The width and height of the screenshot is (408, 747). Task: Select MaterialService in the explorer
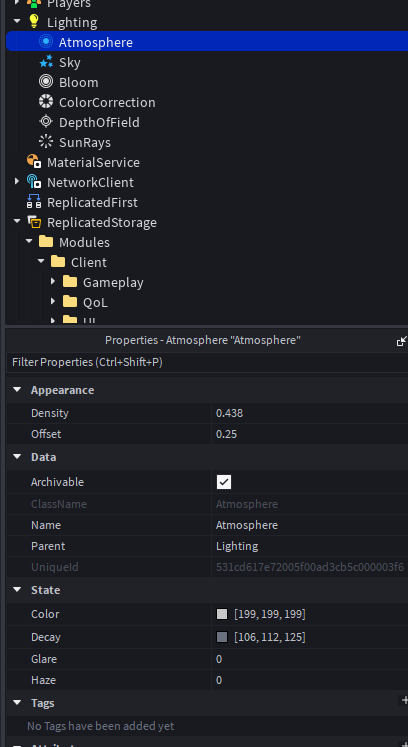tap(93, 162)
